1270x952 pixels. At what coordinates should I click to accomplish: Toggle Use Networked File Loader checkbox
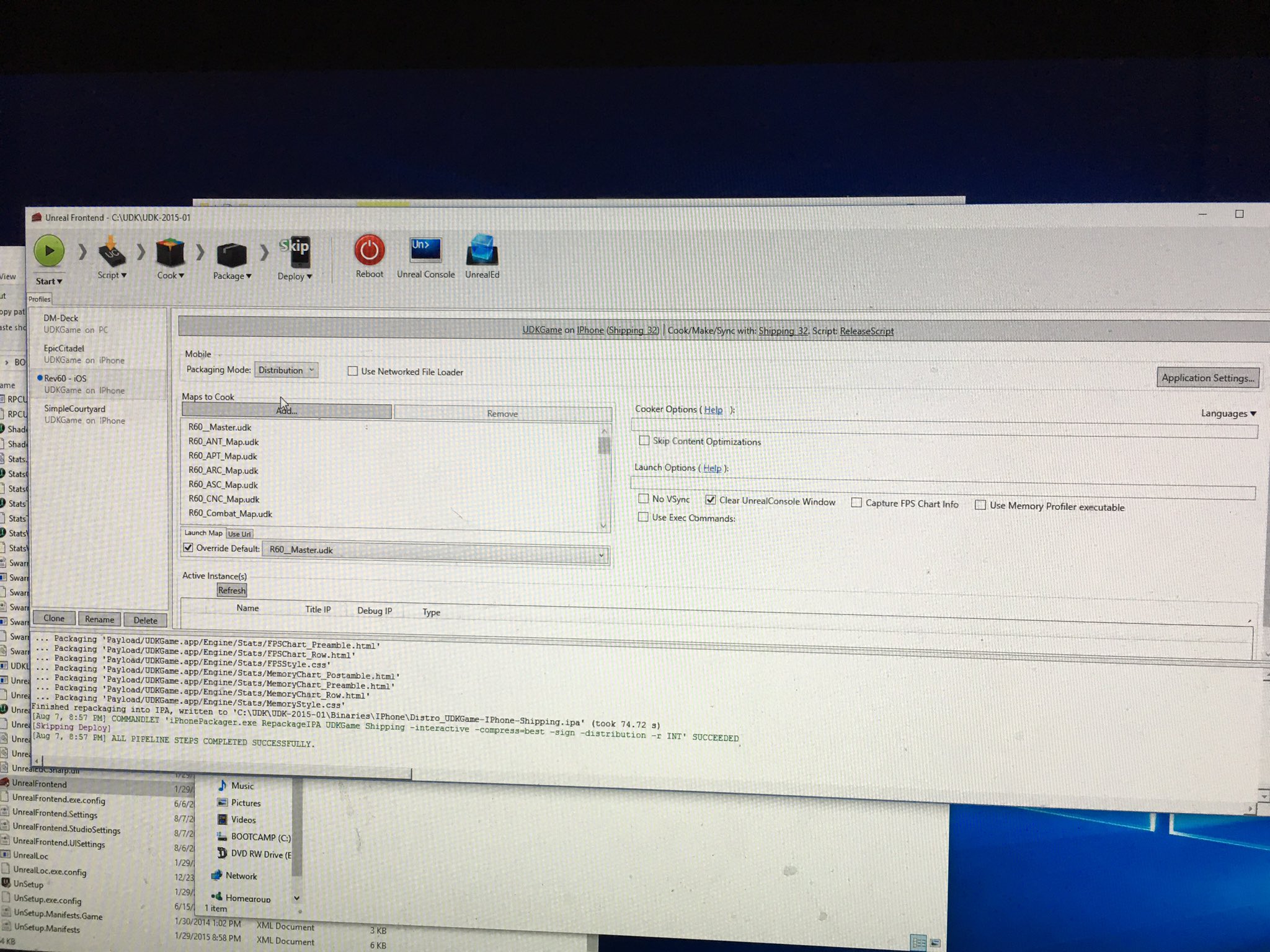(353, 371)
